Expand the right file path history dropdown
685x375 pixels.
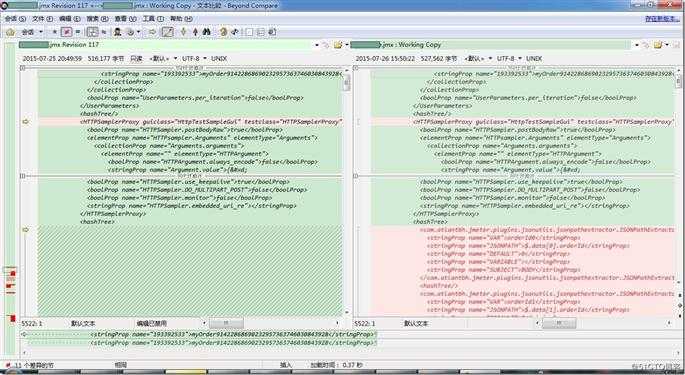point(637,45)
